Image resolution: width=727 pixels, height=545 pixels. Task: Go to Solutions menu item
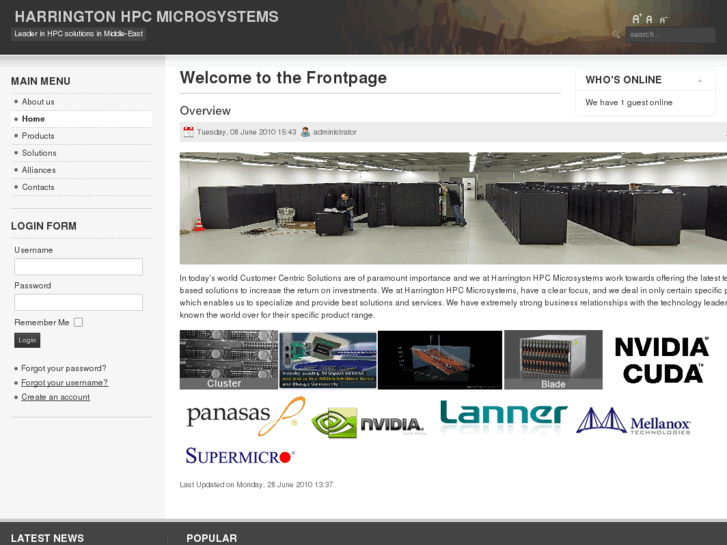coord(39,153)
